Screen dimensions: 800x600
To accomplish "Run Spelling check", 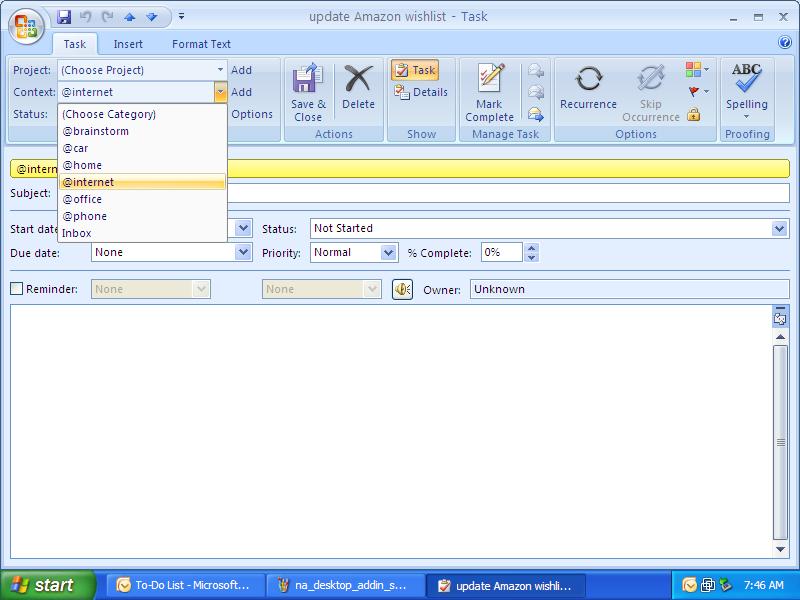I will [x=746, y=86].
